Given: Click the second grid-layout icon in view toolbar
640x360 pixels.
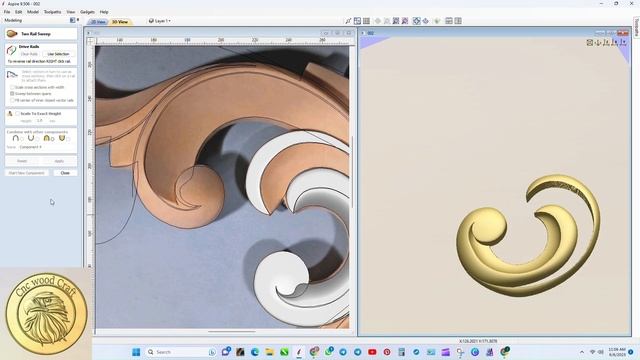Looking at the screenshot, I should click(366, 21).
